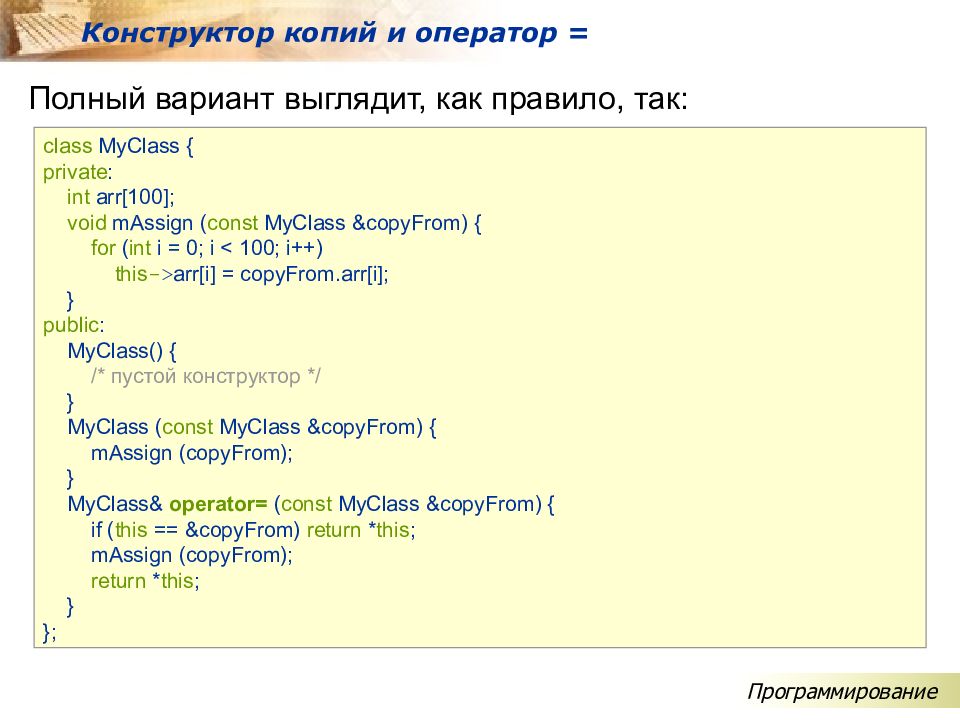960x720 pixels.
Task: Click the "this->arr[i] = copyFrom.arr[i];" statement
Action: coord(251,274)
